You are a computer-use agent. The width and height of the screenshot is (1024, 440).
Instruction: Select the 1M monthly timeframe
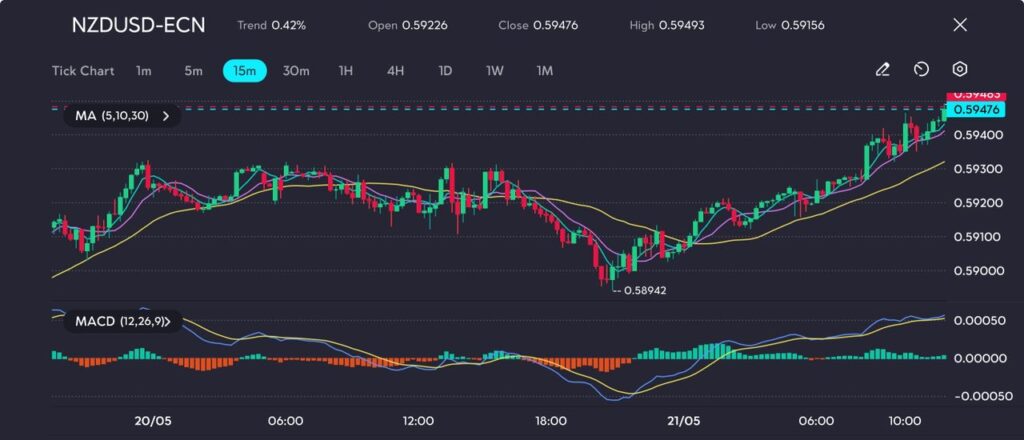(x=544, y=71)
